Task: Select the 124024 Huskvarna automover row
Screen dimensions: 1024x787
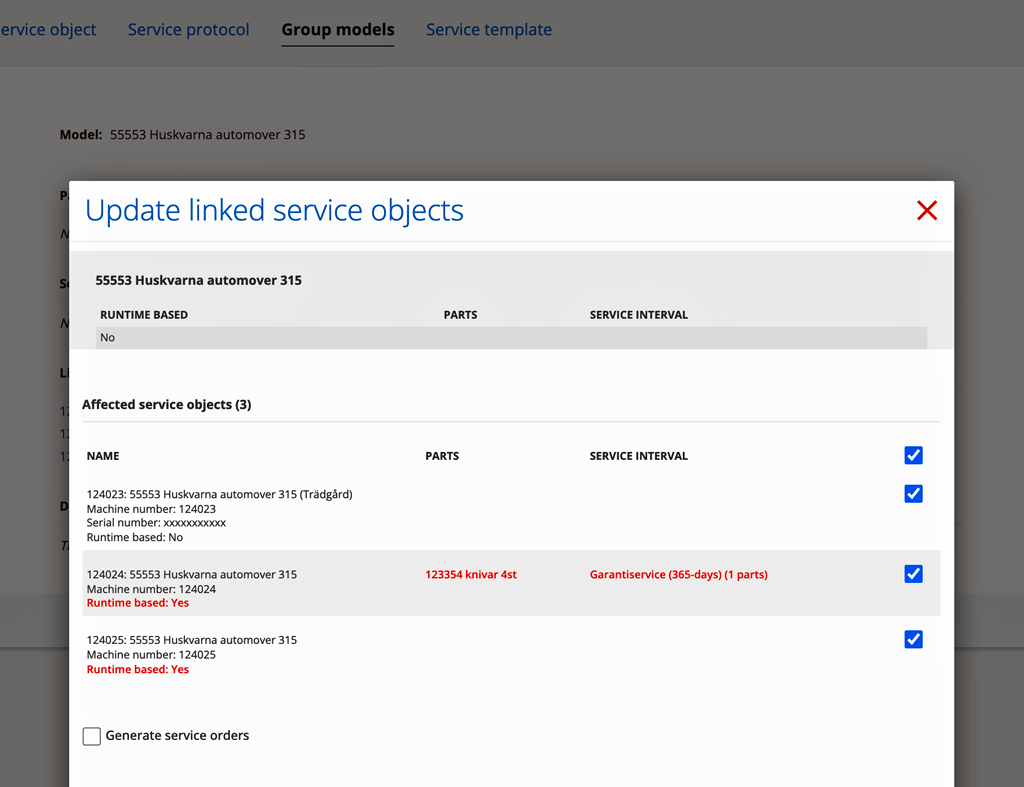Action: coord(511,583)
